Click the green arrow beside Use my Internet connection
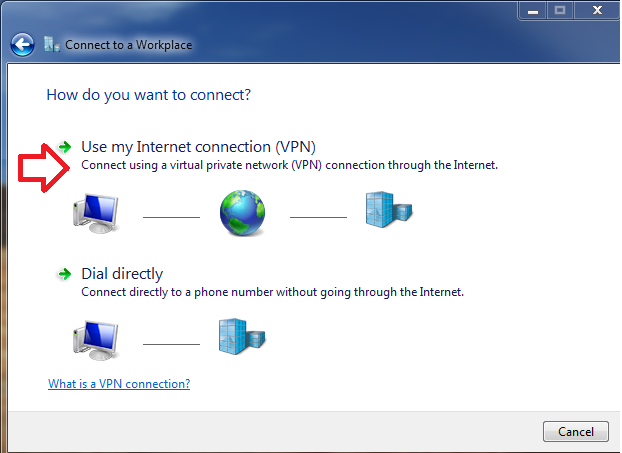Viewport: 622px width, 453px height. pos(65,147)
